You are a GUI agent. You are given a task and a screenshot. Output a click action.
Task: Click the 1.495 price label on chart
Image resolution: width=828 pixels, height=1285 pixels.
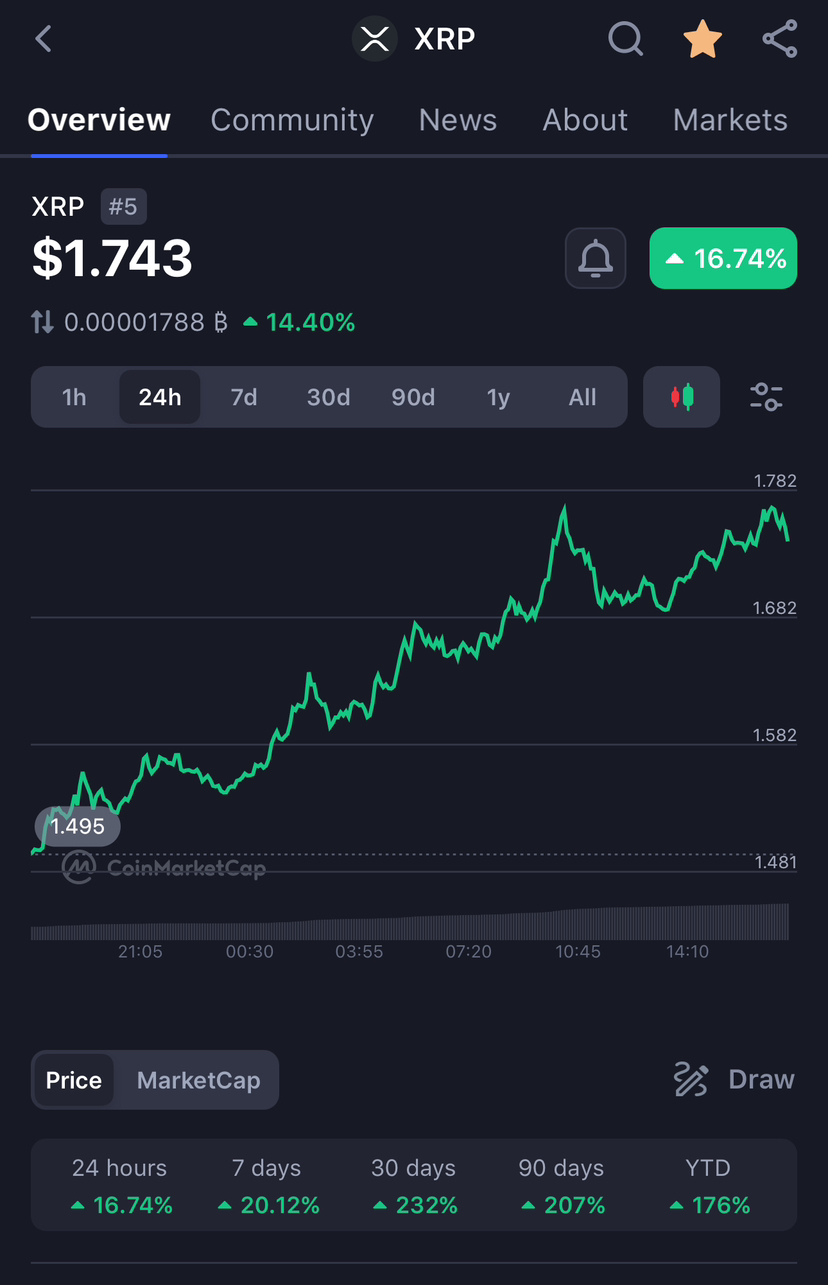pyautogui.click(x=77, y=826)
